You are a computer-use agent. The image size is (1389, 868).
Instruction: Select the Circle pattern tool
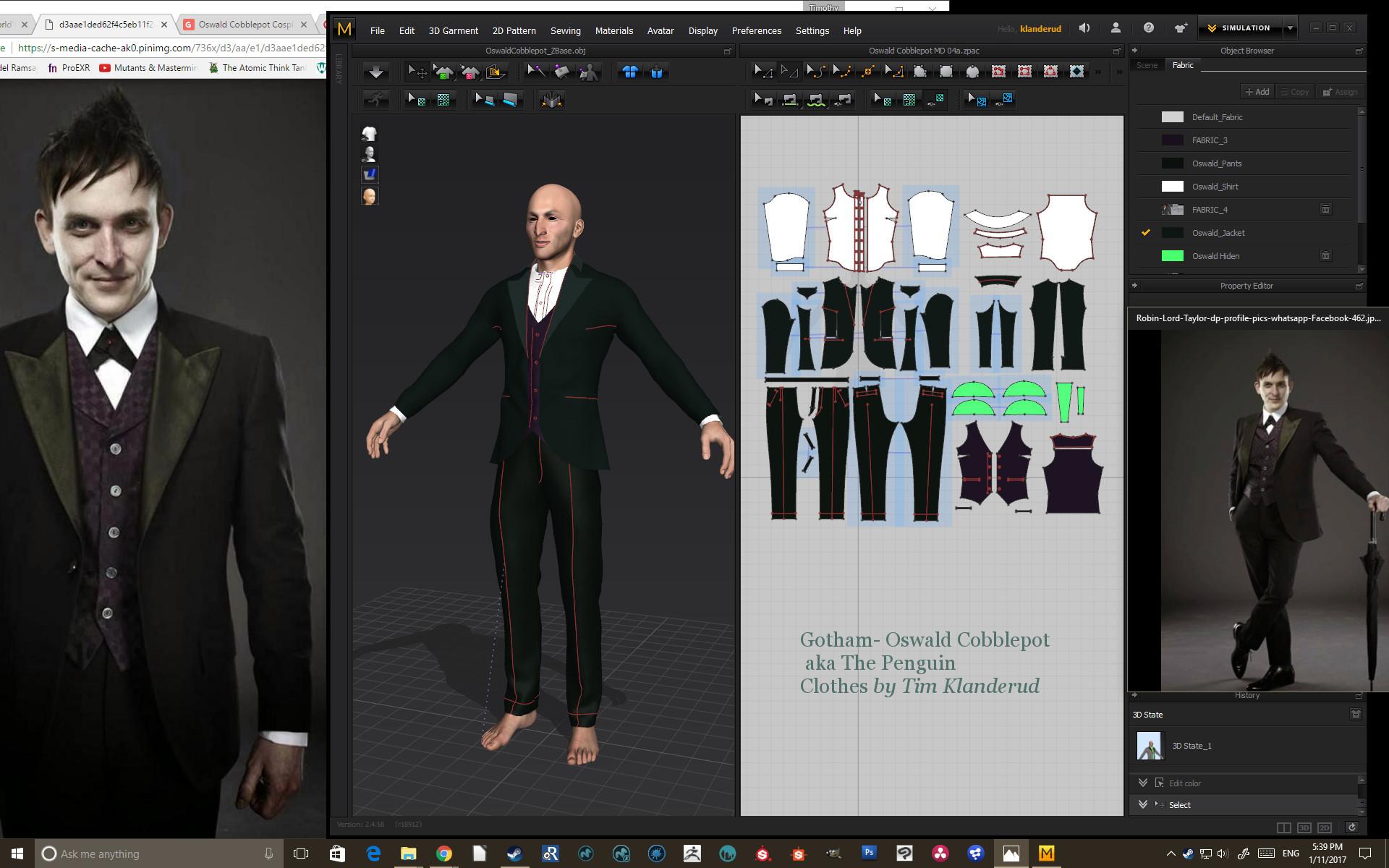pyautogui.click(x=972, y=72)
